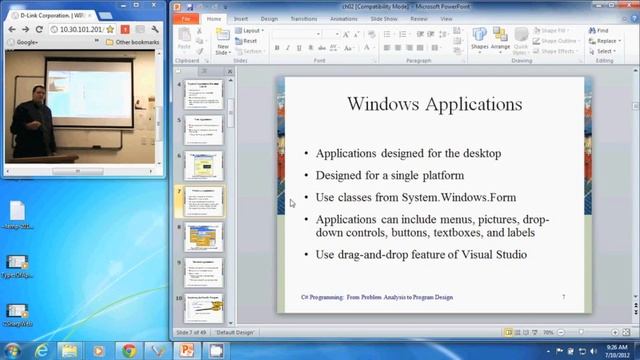Image resolution: width=640 pixels, height=360 pixels.
Task: Click the Chrome wrench menu icon
Action: tap(155, 29)
